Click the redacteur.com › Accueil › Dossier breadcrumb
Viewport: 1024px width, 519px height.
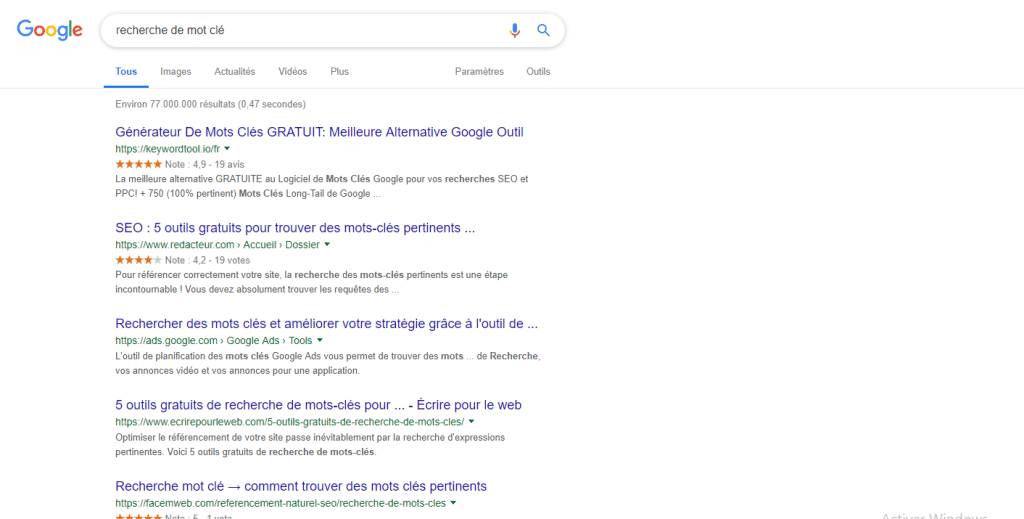[217, 245]
